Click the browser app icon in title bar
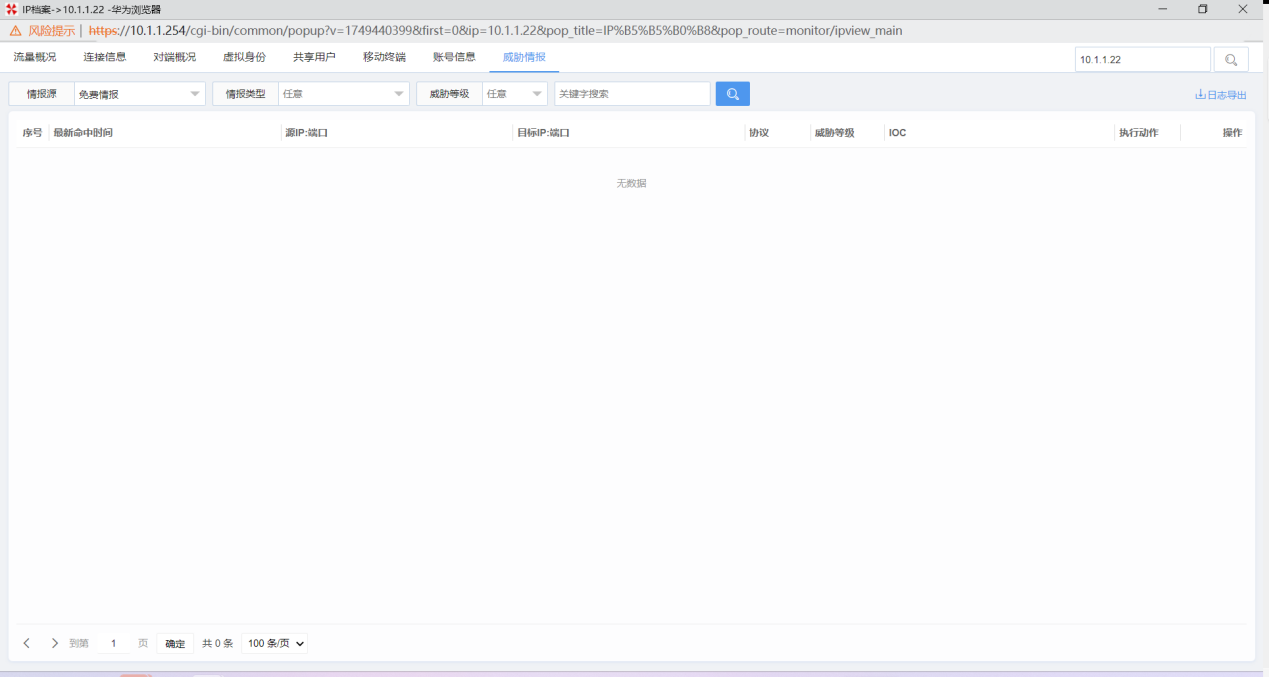The height and width of the screenshot is (677, 1269). click(11, 9)
